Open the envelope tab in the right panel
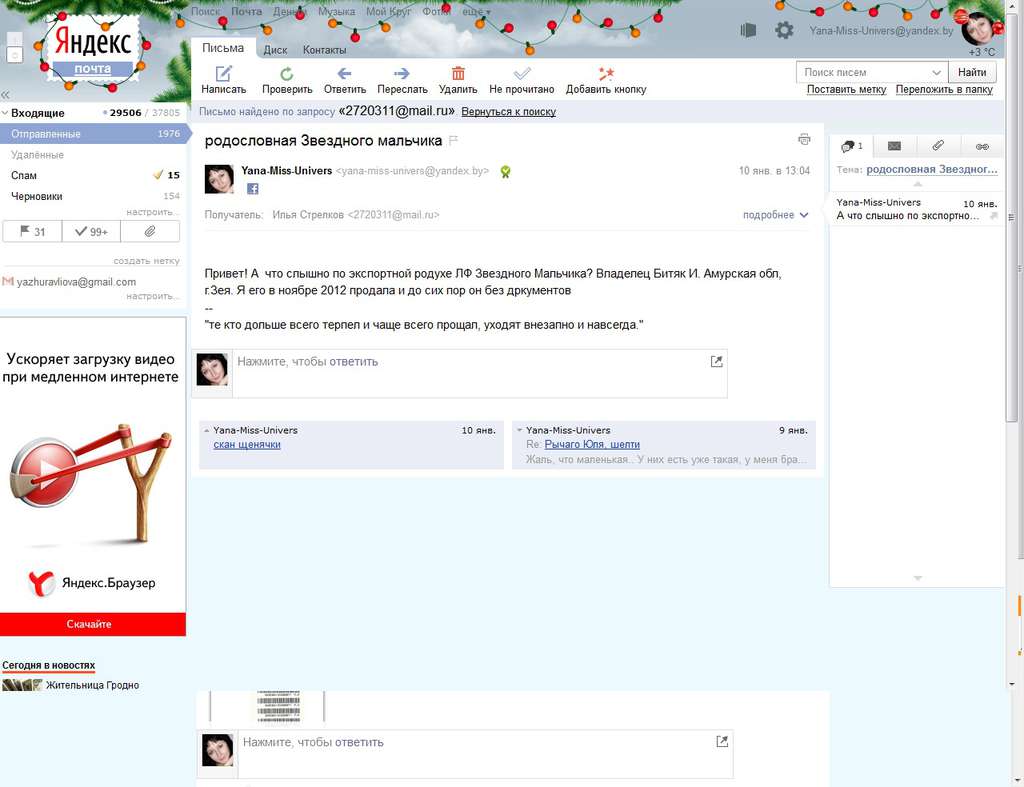This screenshot has width=1024, height=787. point(894,146)
